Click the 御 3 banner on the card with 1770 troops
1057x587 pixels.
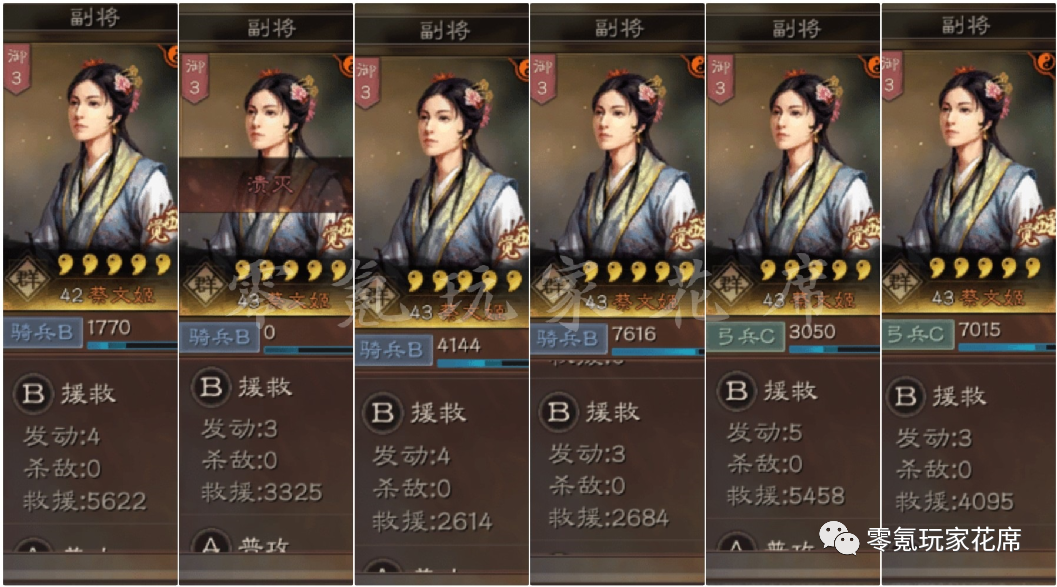pyautogui.click(x=16, y=68)
